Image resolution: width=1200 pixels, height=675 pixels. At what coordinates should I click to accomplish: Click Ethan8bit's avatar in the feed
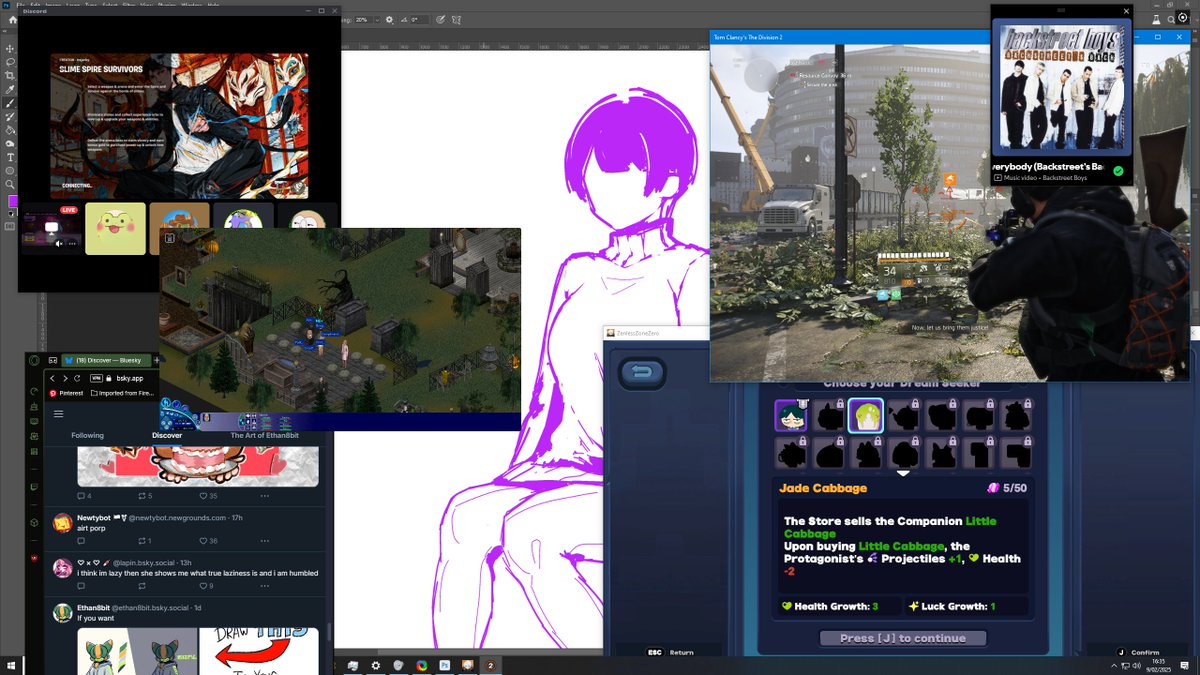[x=62, y=613]
